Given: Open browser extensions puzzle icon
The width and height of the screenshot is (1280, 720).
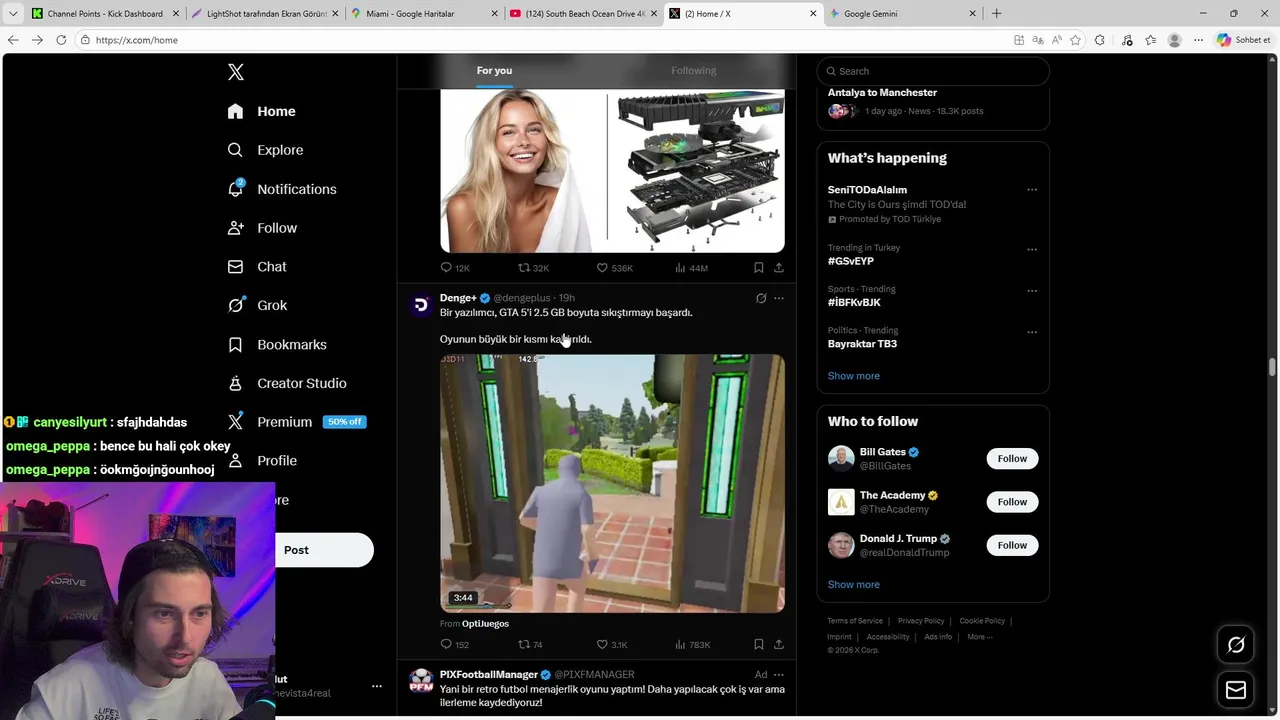Looking at the screenshot, I should coord(1100,40).
